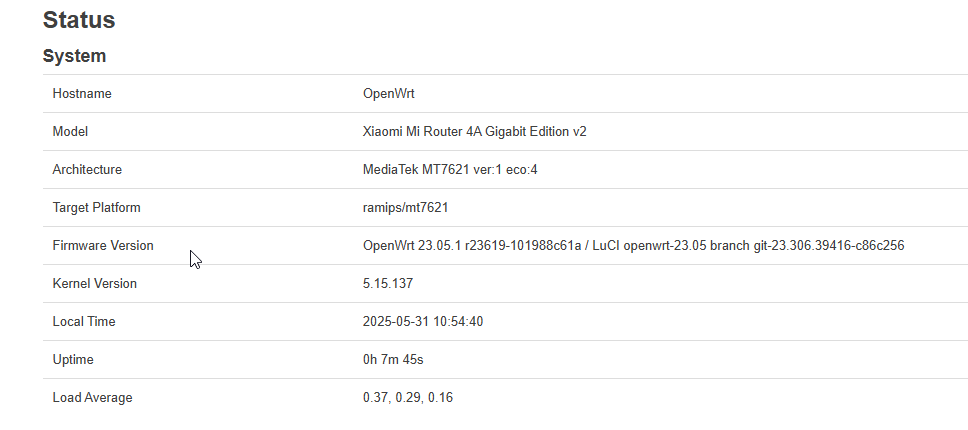
Task: Select the Model row label
Action: click(70, 131)
